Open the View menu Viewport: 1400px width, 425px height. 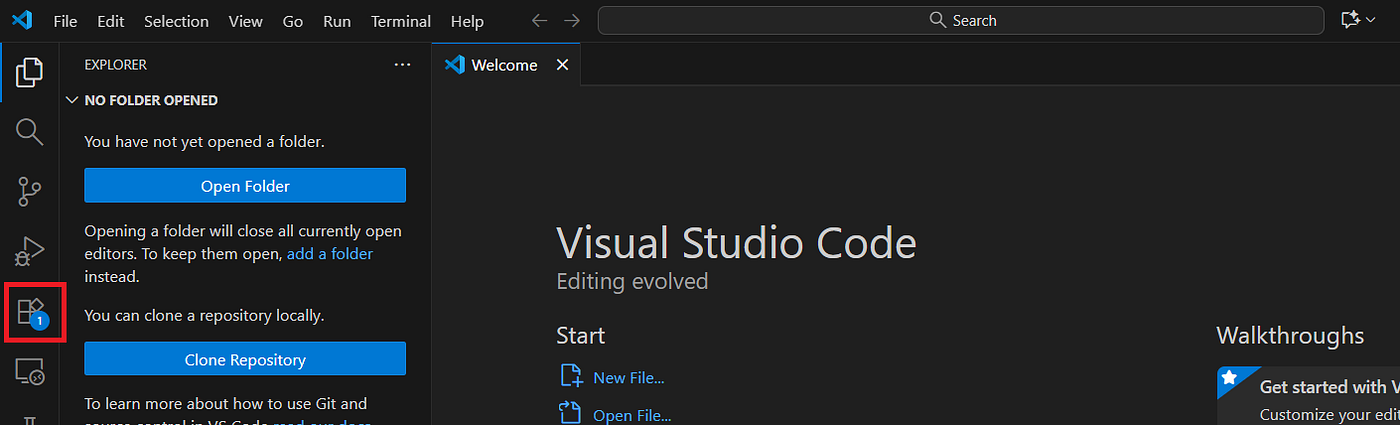[x=245, y=21]
